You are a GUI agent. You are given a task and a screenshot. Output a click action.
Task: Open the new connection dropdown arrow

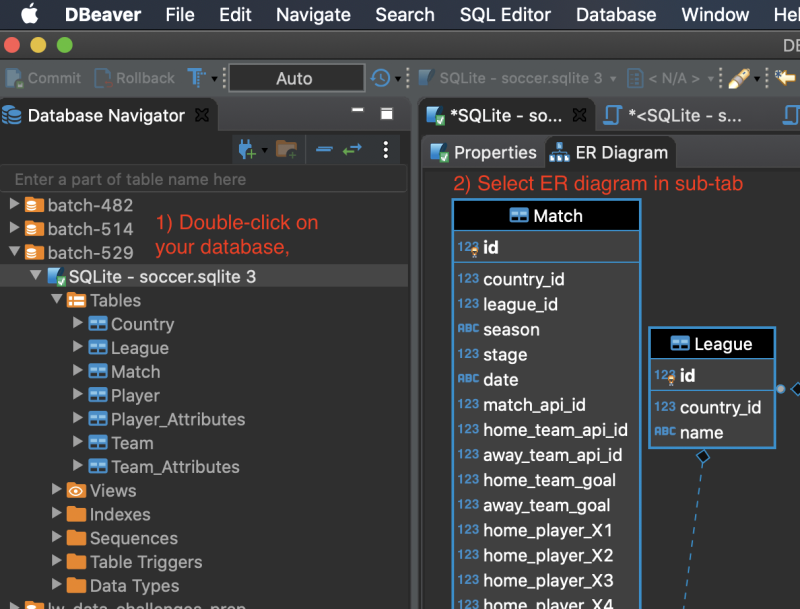tap(264, 150)
